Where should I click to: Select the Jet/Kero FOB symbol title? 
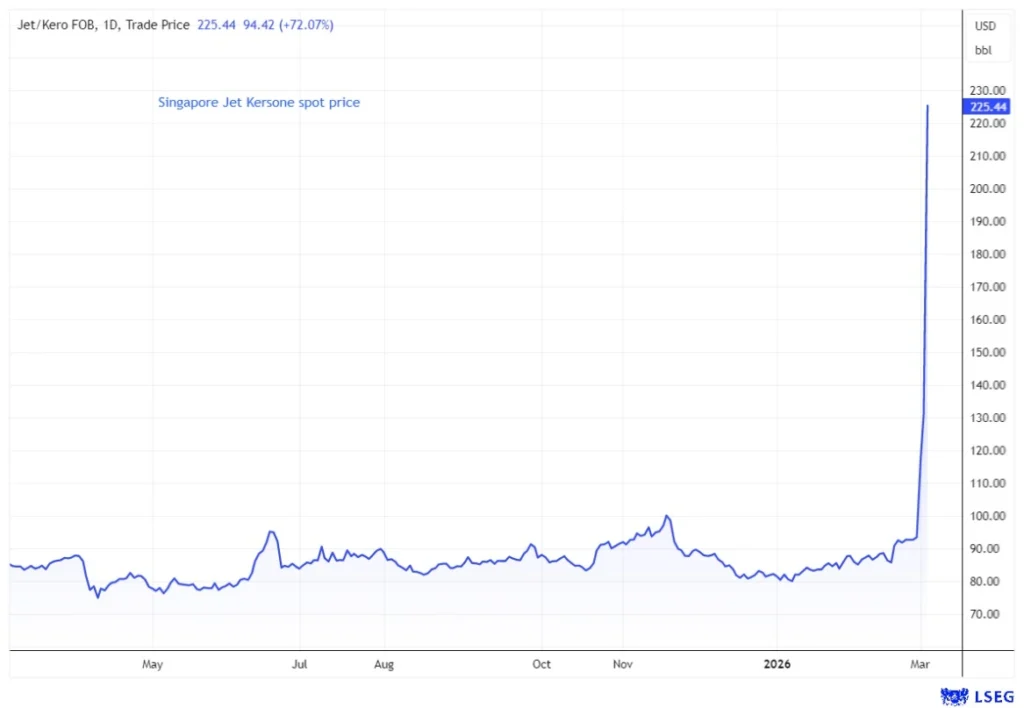(56, 25)
